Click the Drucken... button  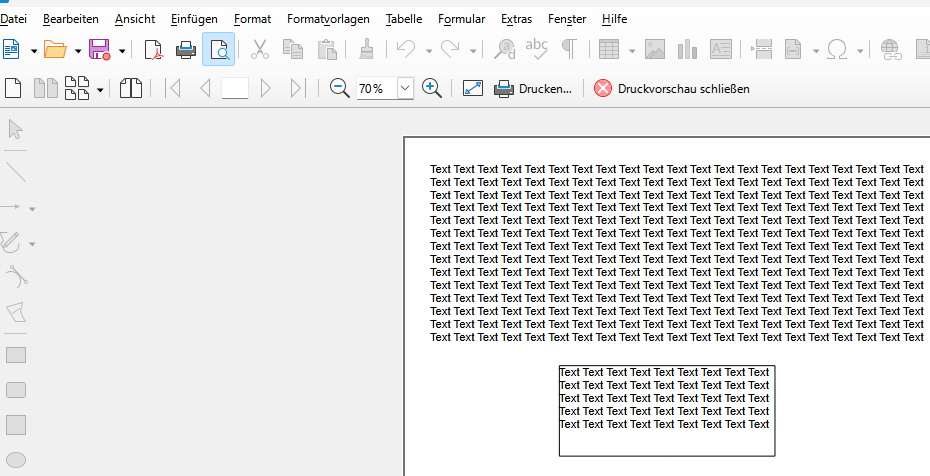pos(533,88)
